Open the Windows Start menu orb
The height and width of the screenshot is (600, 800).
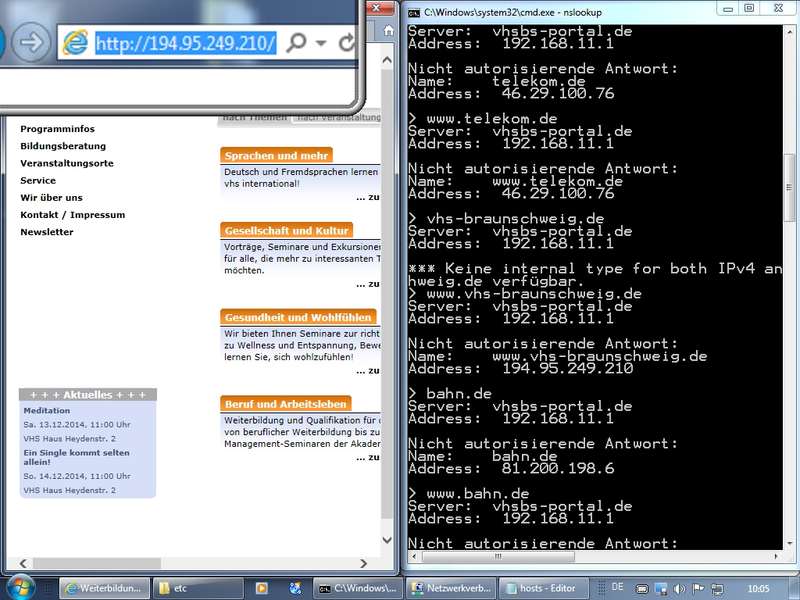pos(20,587)
